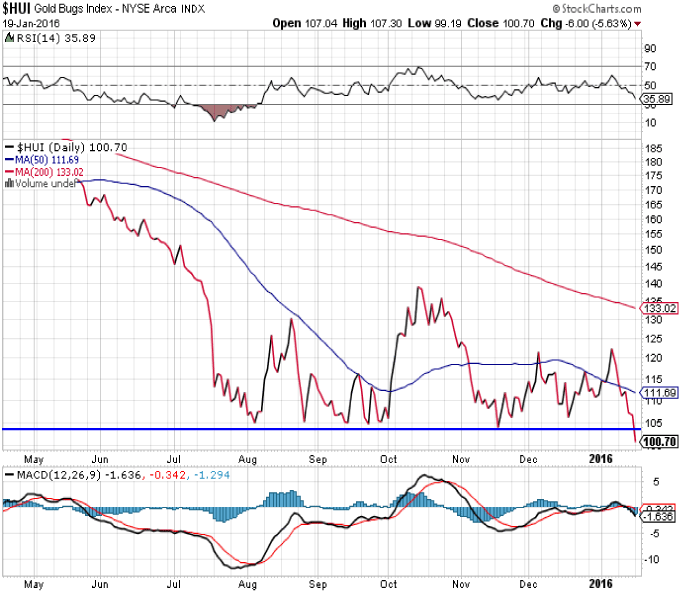
Task: Click the Gold Bugs Index name text
Action: pos(77,8)
